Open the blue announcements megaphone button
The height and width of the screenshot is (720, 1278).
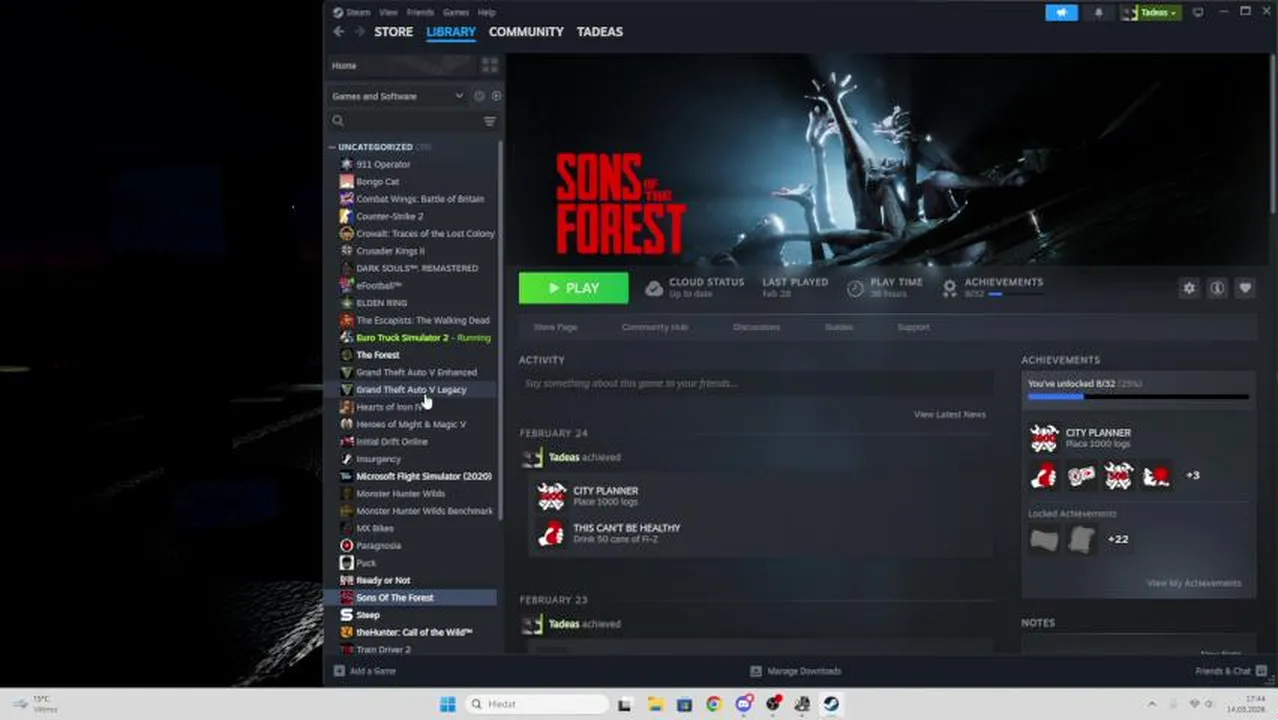click(1061, 12)
